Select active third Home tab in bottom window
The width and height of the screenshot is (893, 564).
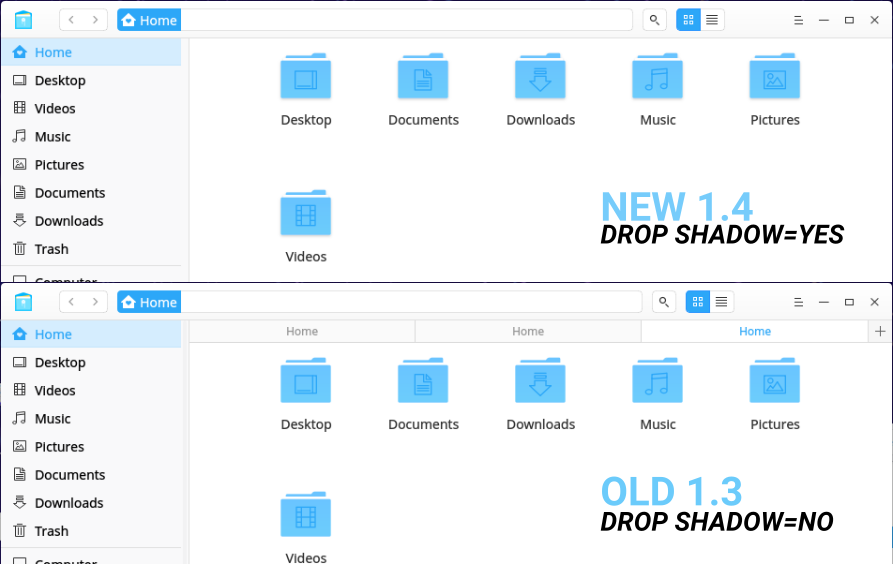tap(755, 332)
